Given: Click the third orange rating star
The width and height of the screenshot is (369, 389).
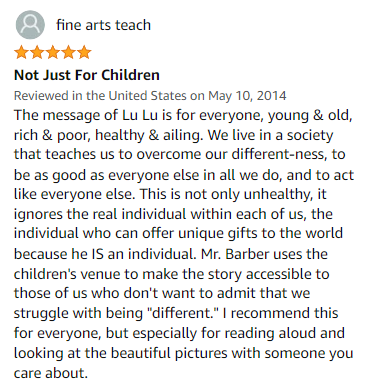Looking at the screenshot, I should tap(53, 52).
